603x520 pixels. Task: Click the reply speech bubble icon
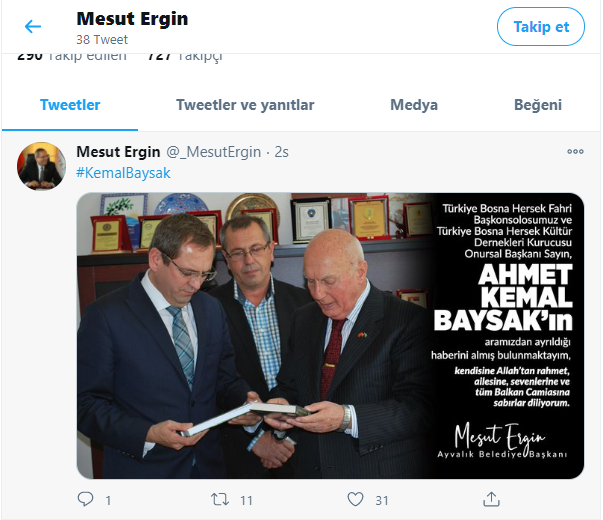click(x=85, y=499)
